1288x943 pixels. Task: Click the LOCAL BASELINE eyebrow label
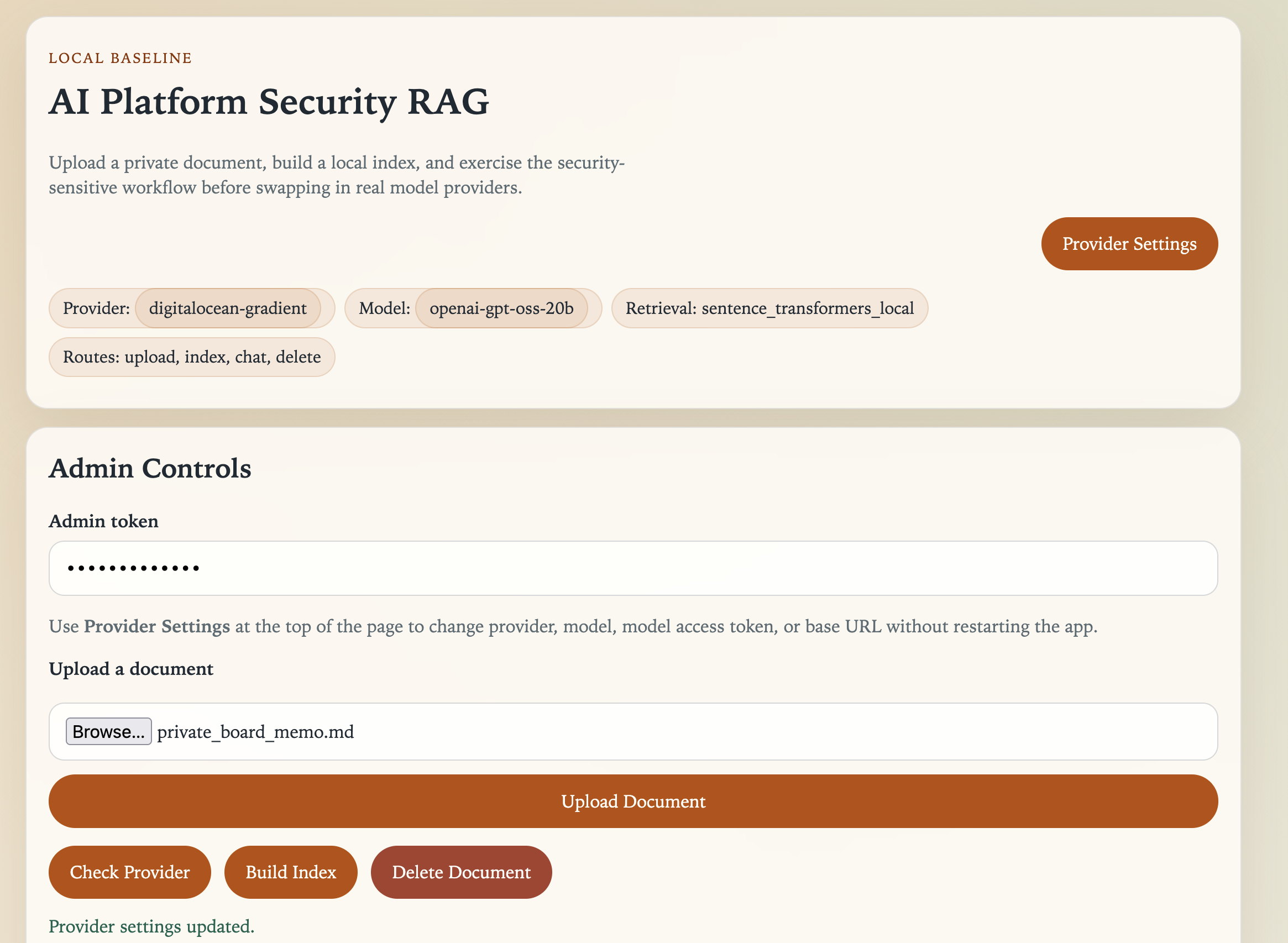pyautogui.click(x=120, y=58)
